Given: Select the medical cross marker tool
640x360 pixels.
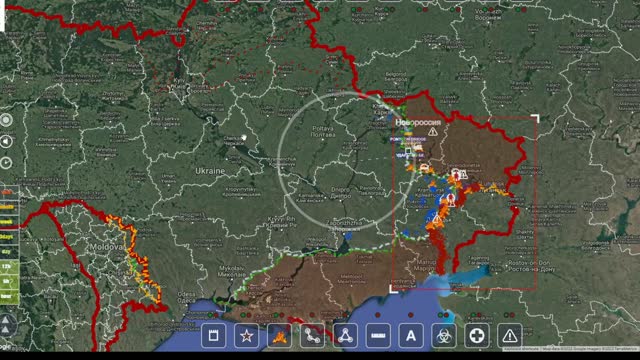Looking at the screenshot, I should (477, 336).
